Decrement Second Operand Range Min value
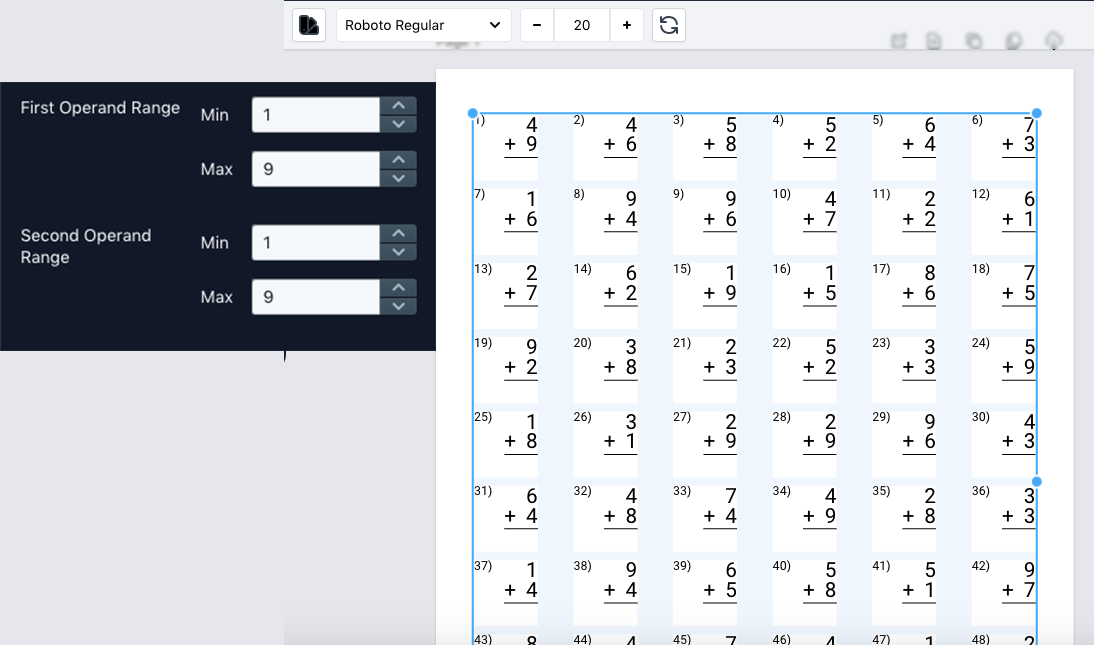This screenshot has height=645, width=1094. click(398, 251)
